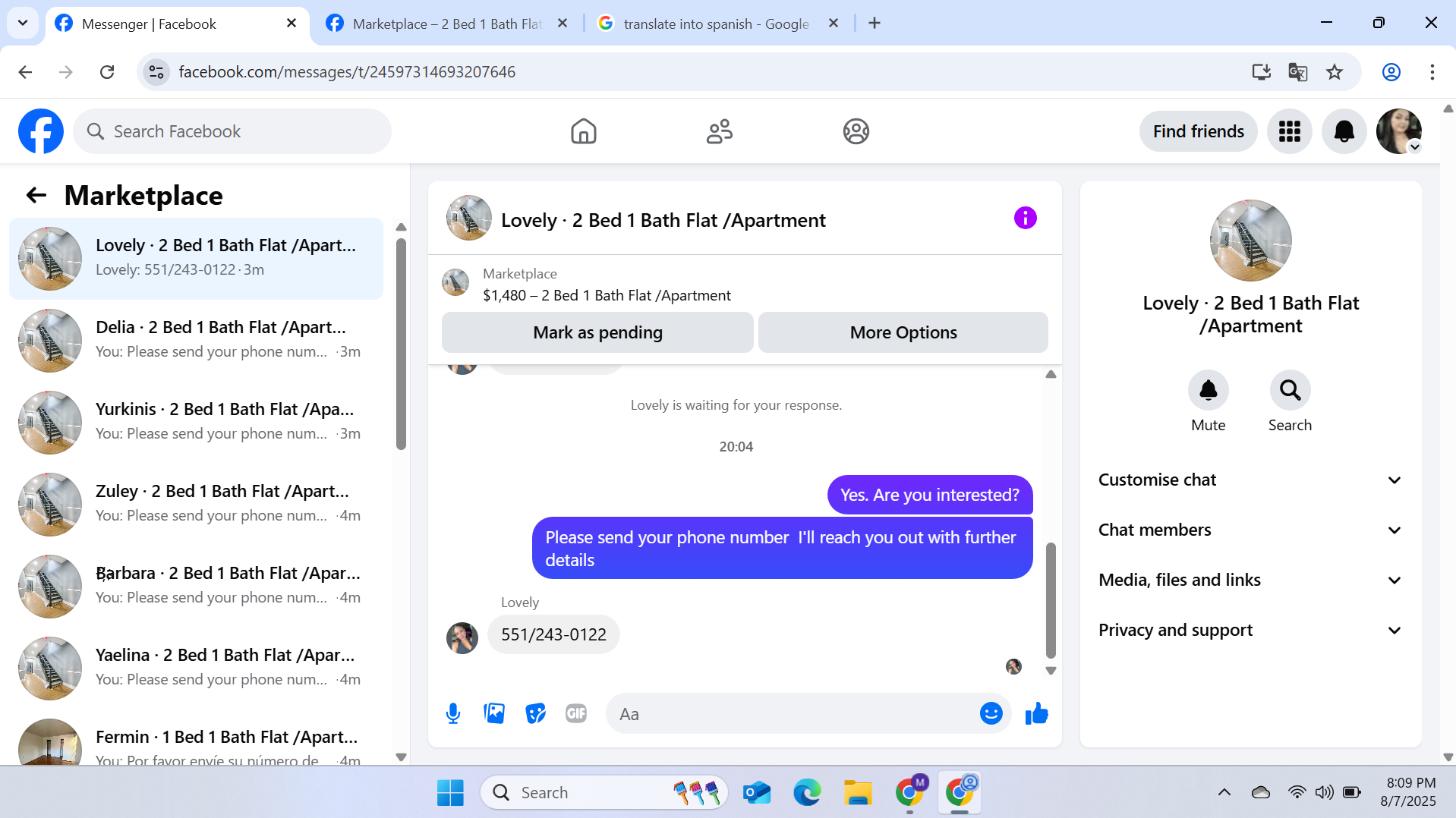Record a voice clip with microphone icon
1456x818 pixels.
tap(453, 713)
